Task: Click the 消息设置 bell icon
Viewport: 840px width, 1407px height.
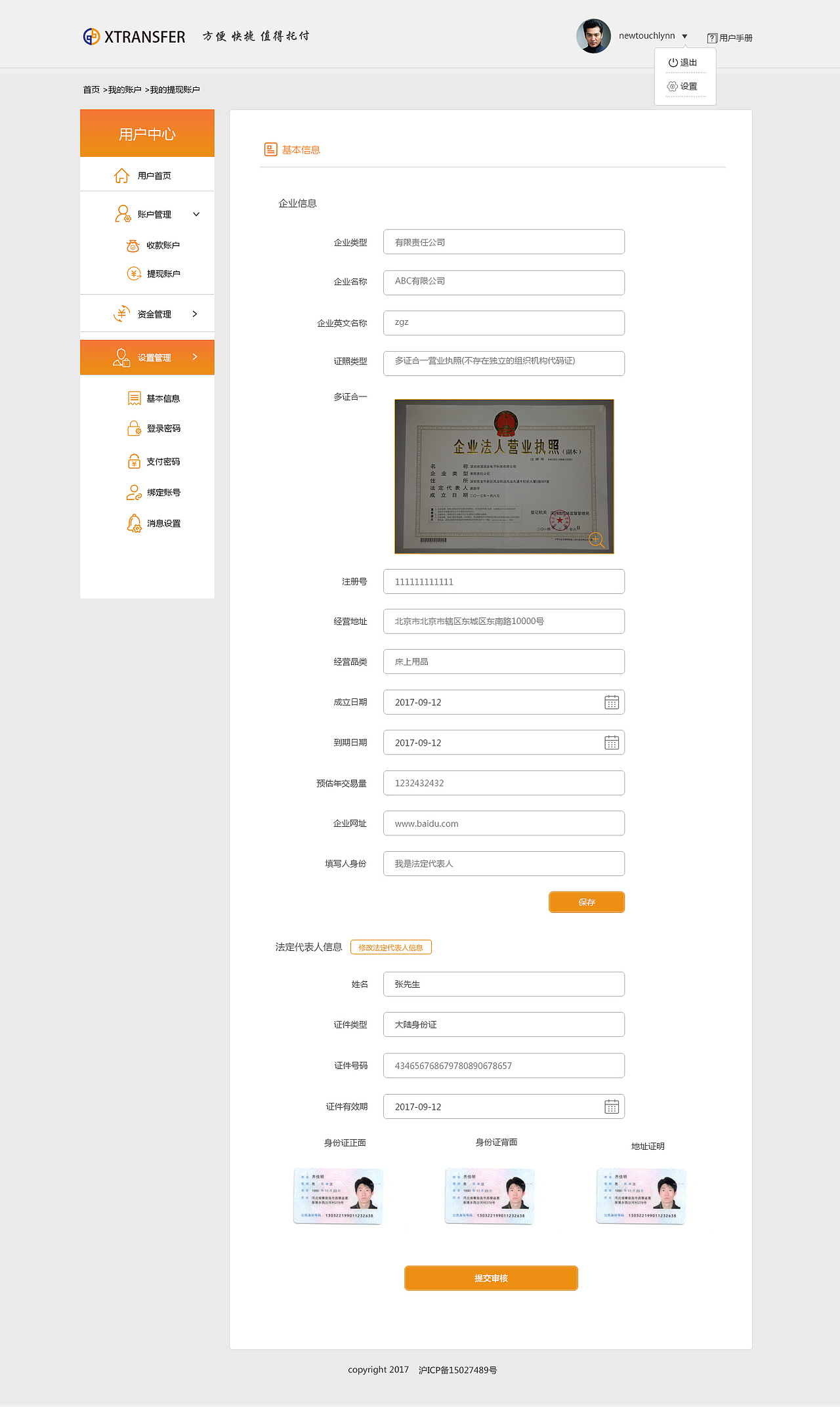Action: coord(134,523)
